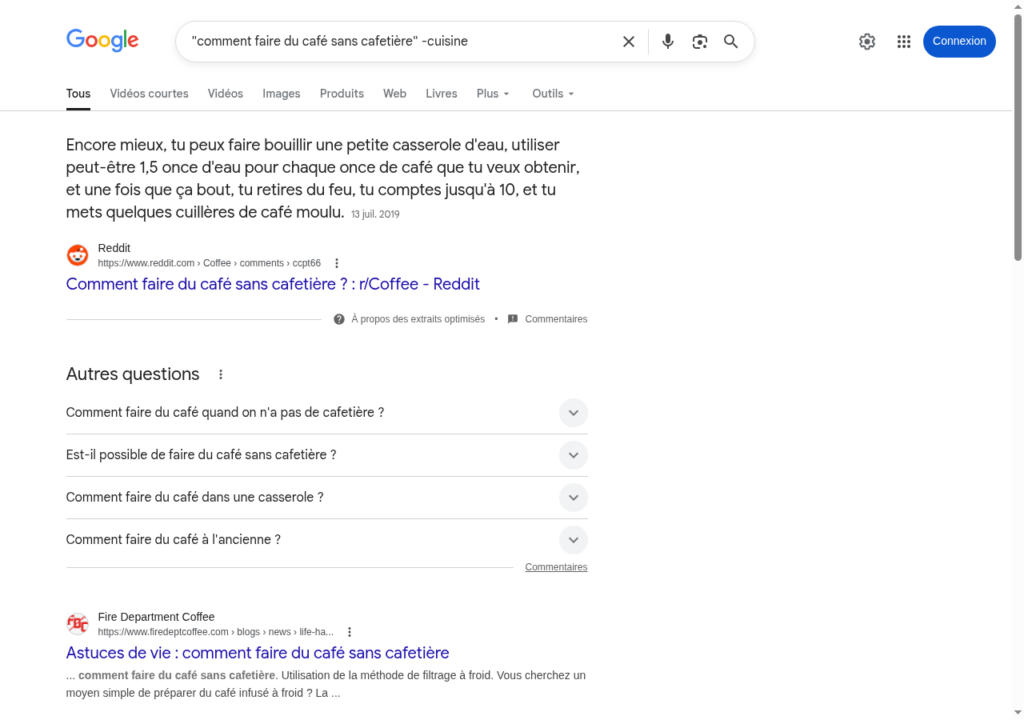Expand 'Est-il possible de faire du café sans cafetière ?'
This screenshot has height=720, width=1024.
[x=572, y=455]
